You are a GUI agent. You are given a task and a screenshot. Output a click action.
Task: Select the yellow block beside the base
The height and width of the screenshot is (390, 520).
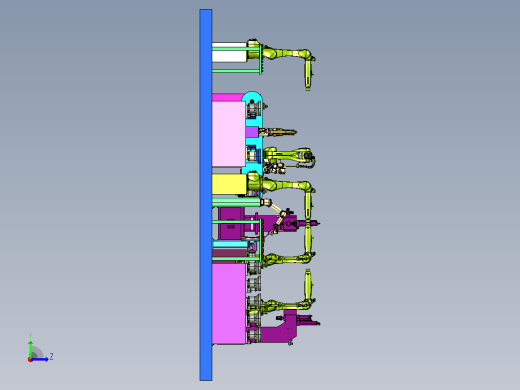[229, 184]
